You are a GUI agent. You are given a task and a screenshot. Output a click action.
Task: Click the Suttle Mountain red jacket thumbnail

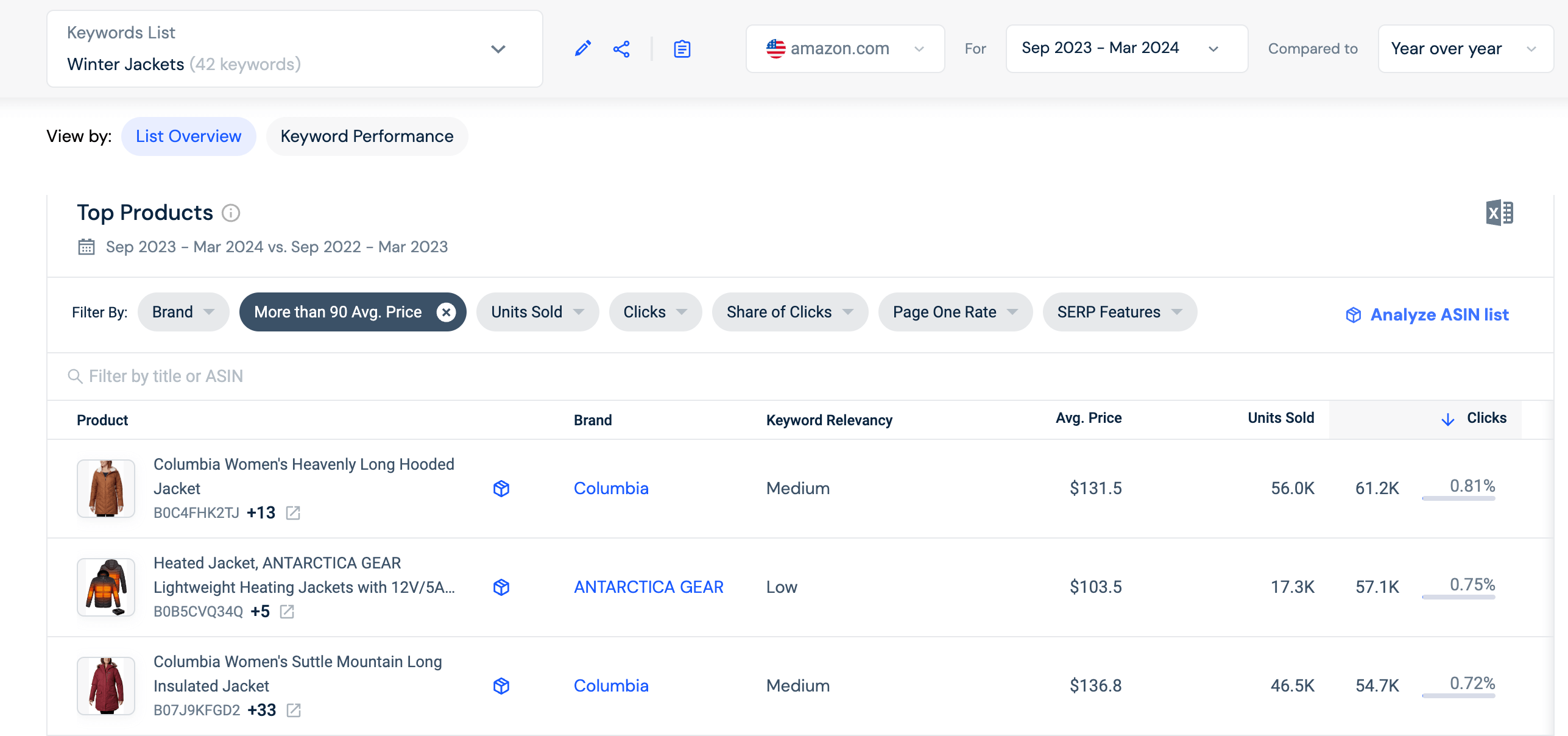(106, 686)
